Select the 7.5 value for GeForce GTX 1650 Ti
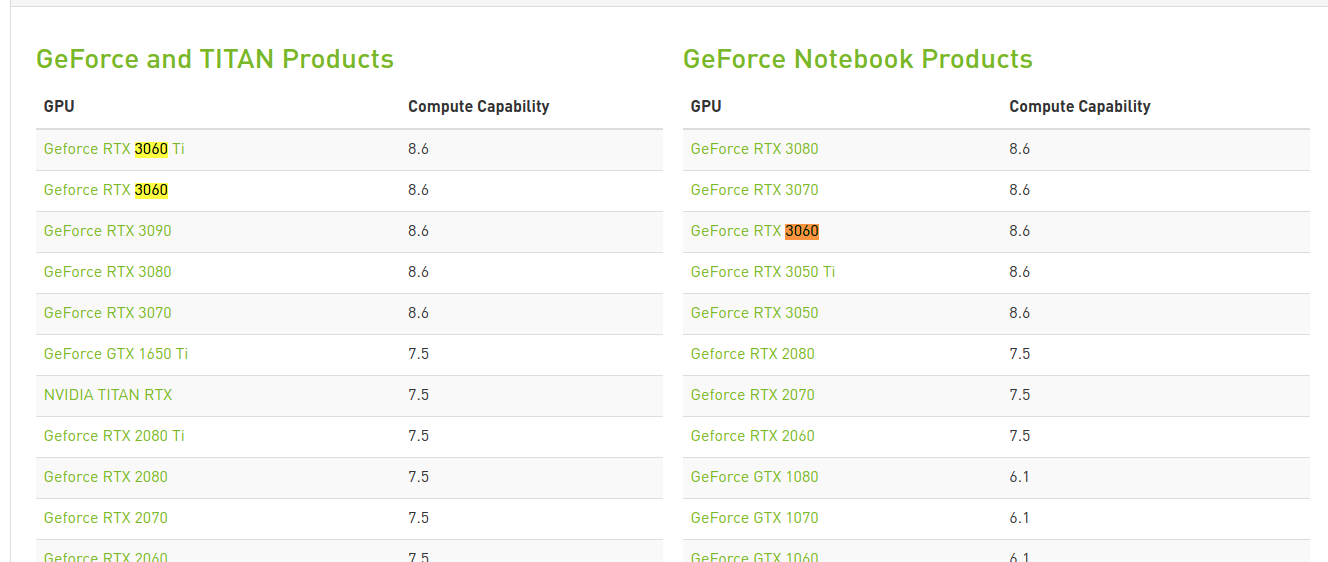 419,354
